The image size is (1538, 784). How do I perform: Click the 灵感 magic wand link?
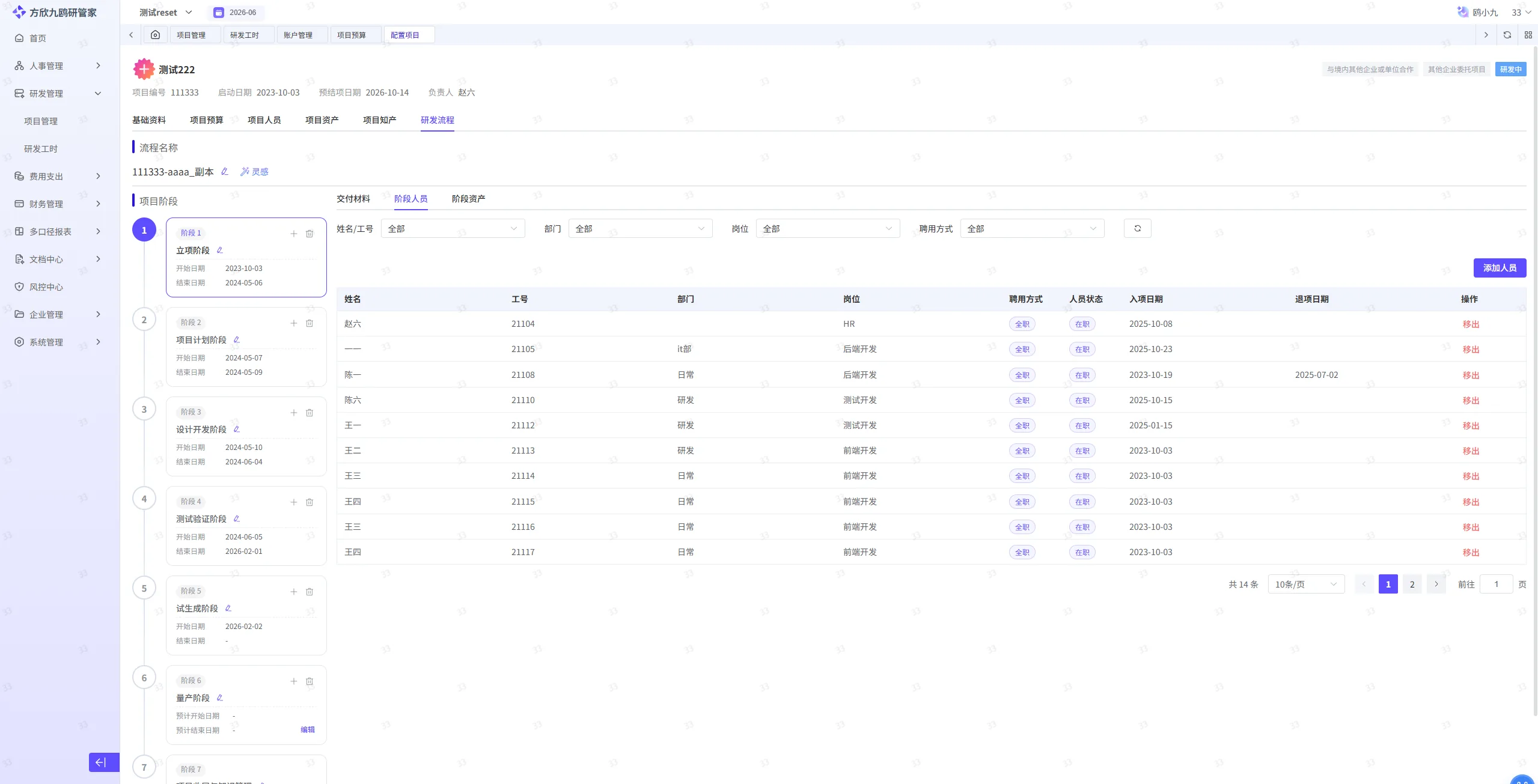click(x=254, y=172)
